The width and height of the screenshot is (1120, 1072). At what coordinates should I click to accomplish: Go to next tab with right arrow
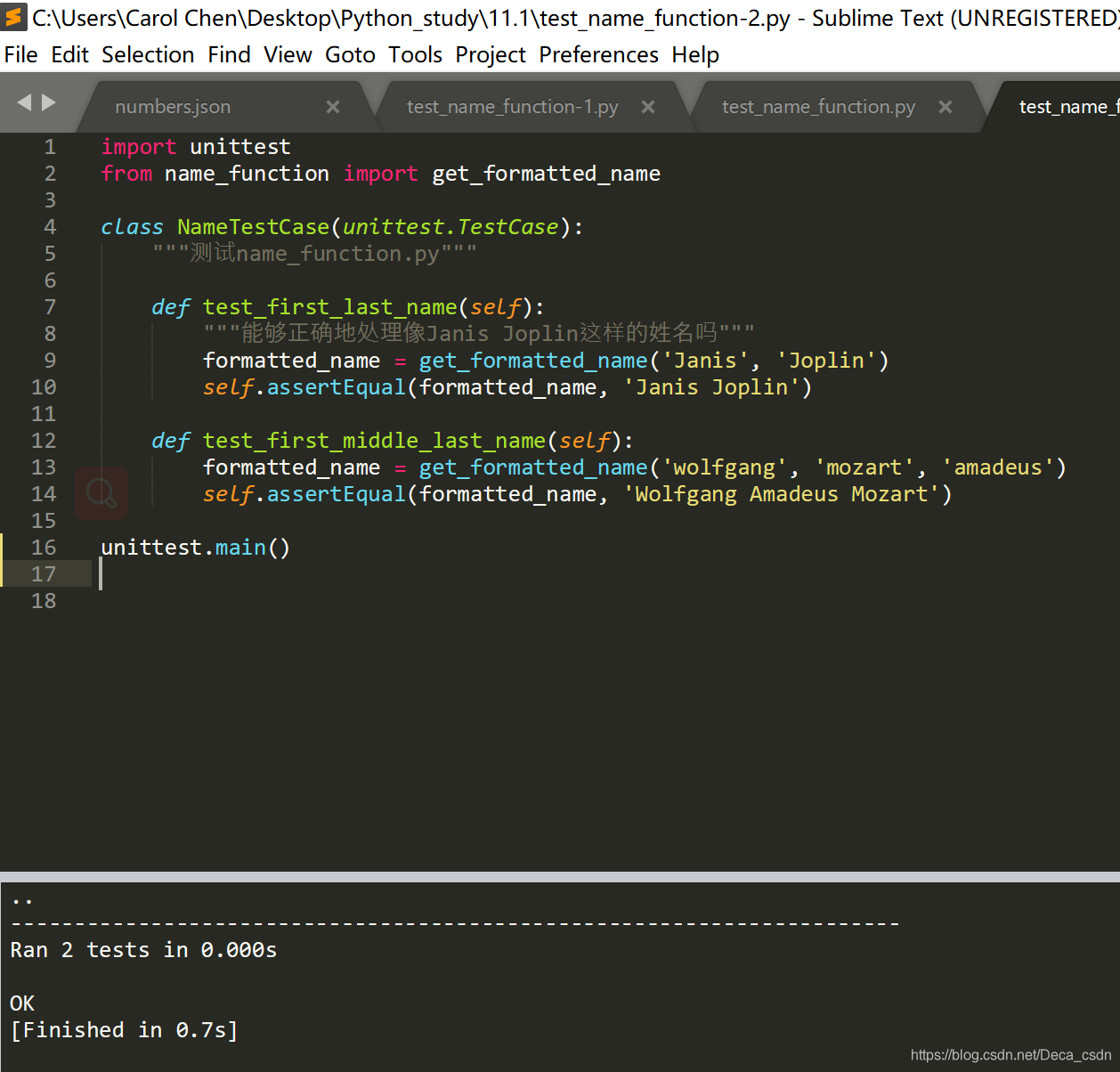49,102
